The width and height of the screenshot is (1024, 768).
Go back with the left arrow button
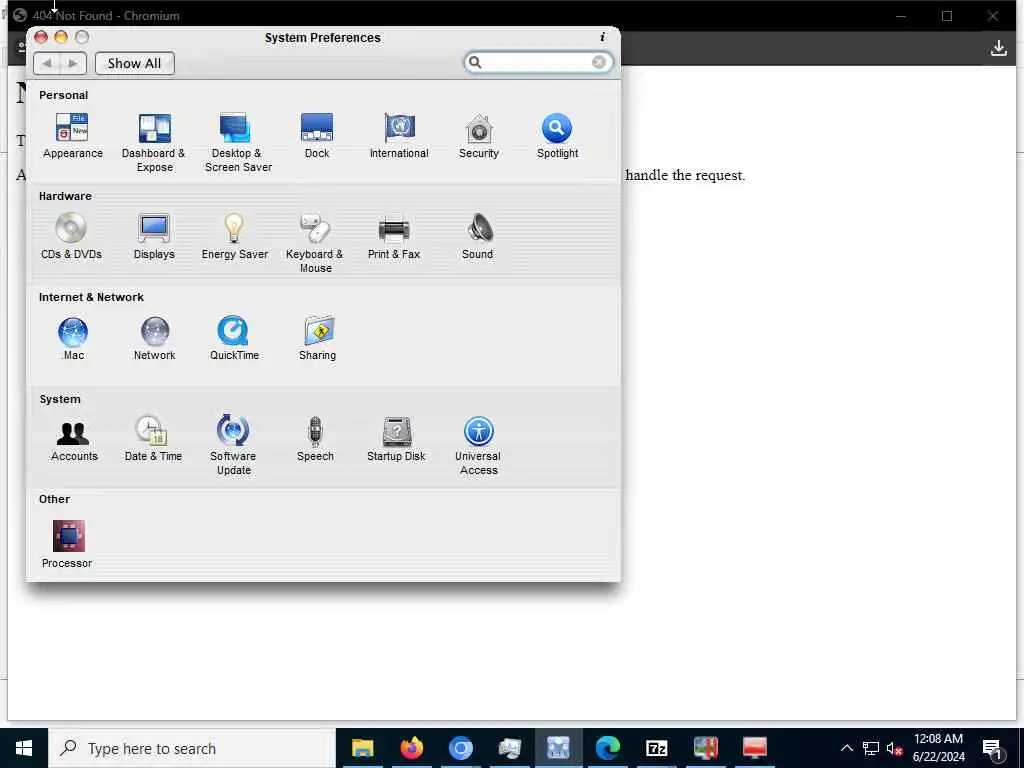tap(46, 63)
